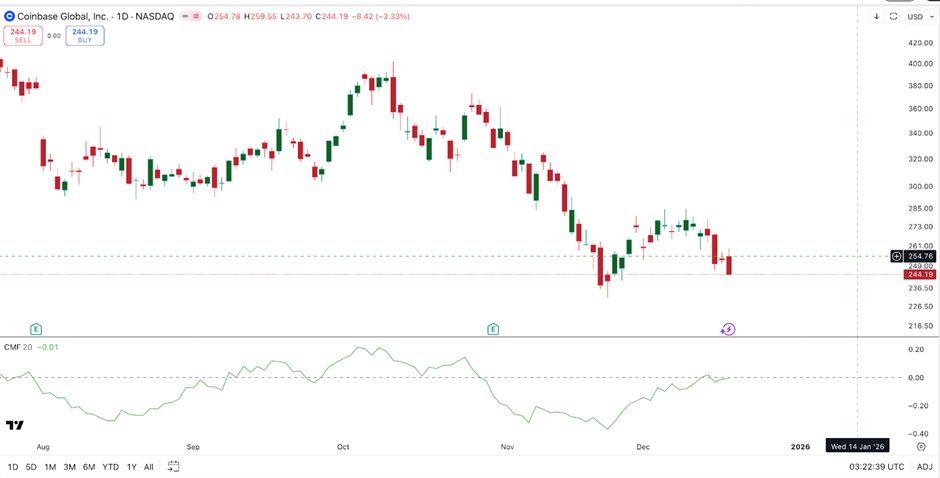
Task: Click the Dec label on the time axis
Action: coord(643,447)
